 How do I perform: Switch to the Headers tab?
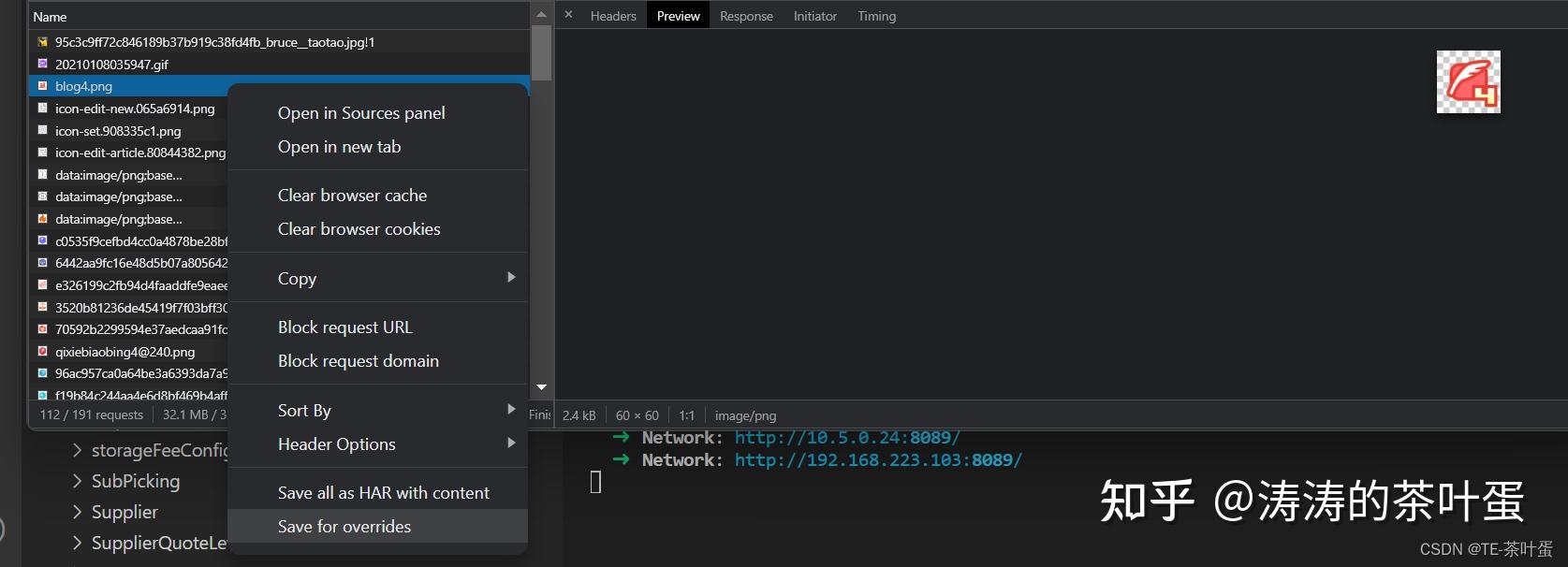pyautogui.click(x=613, y=16)
